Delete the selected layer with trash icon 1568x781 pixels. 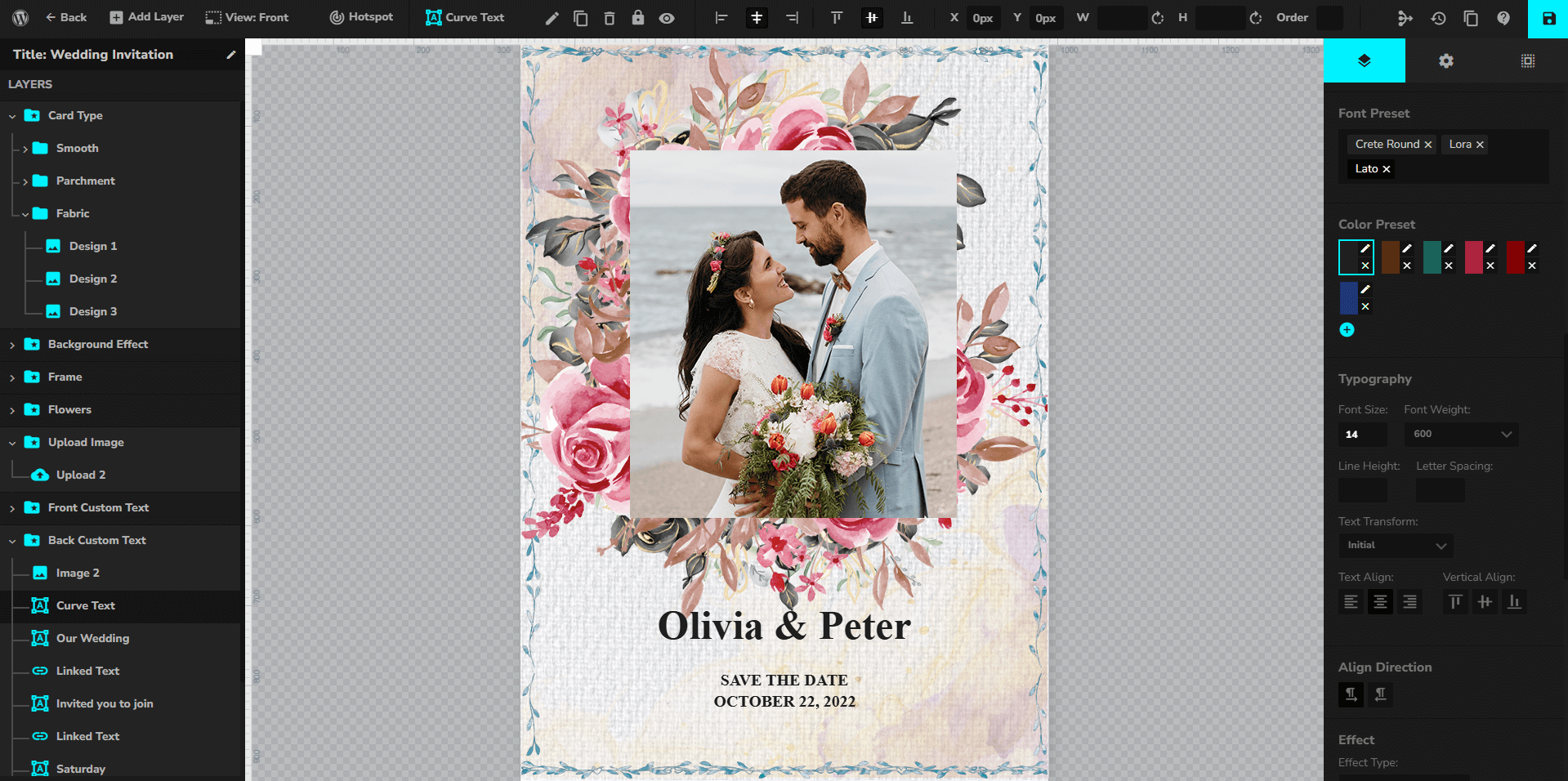[610, 18]
